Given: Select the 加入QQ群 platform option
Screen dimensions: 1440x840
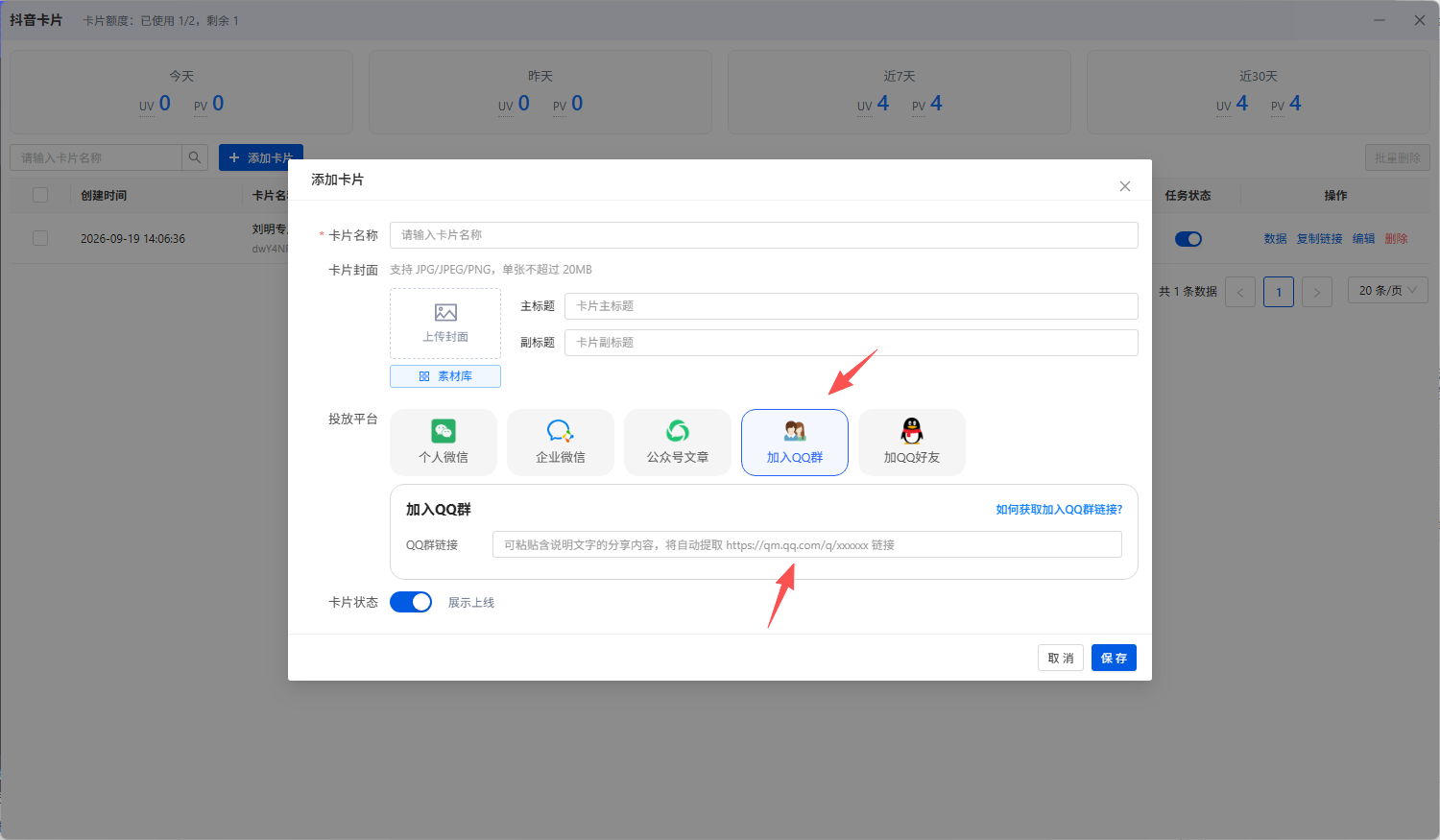Looking at the screenshot, I should 795,443.
